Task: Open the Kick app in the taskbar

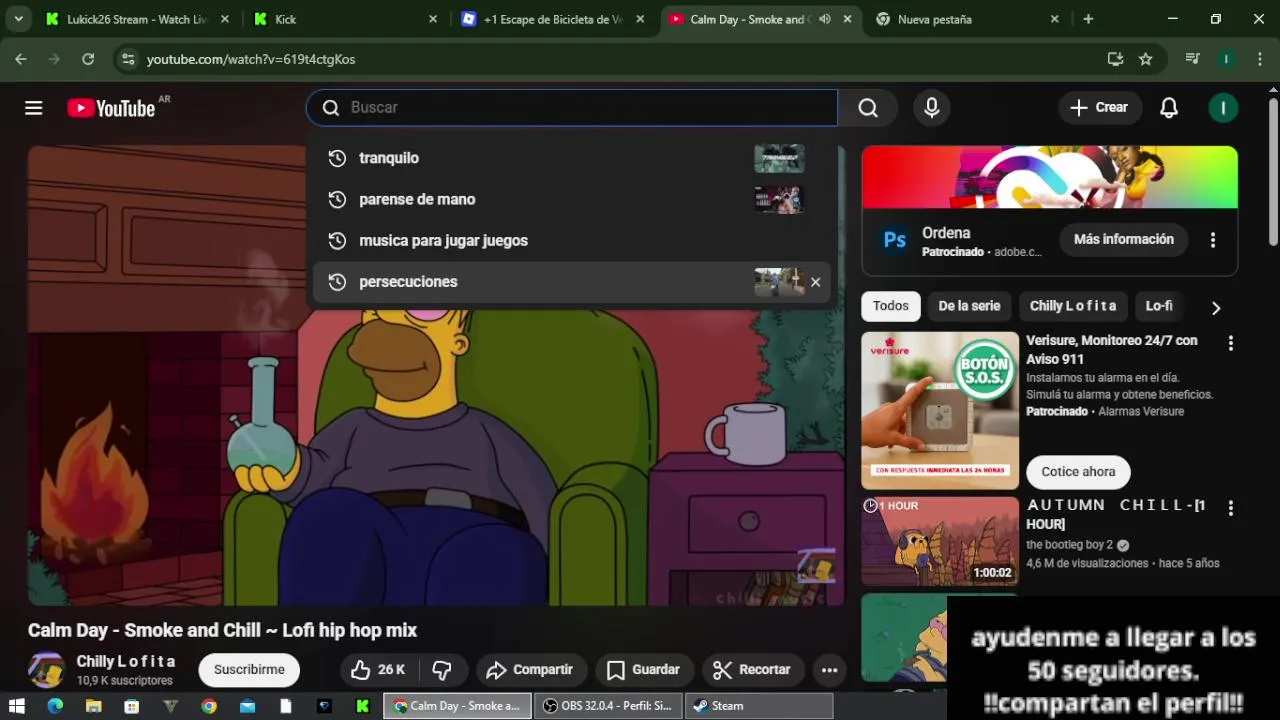Action: coord(362,706)
